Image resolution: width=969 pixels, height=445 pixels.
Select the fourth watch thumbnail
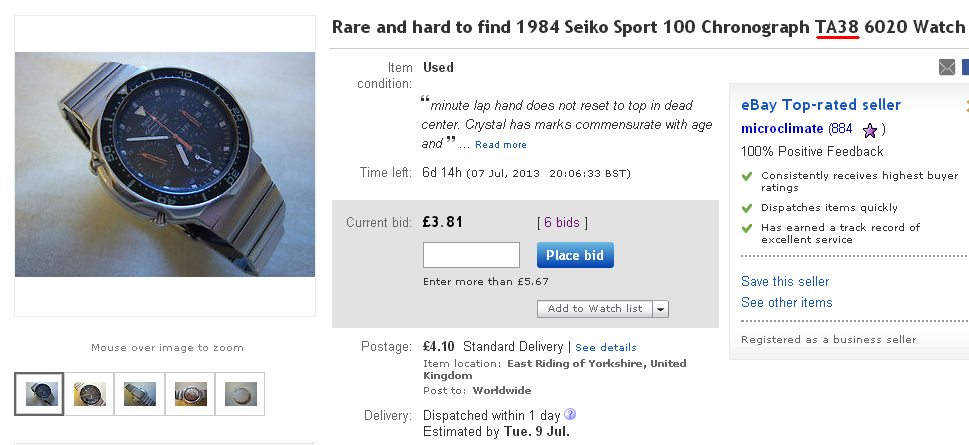[189, 394]
